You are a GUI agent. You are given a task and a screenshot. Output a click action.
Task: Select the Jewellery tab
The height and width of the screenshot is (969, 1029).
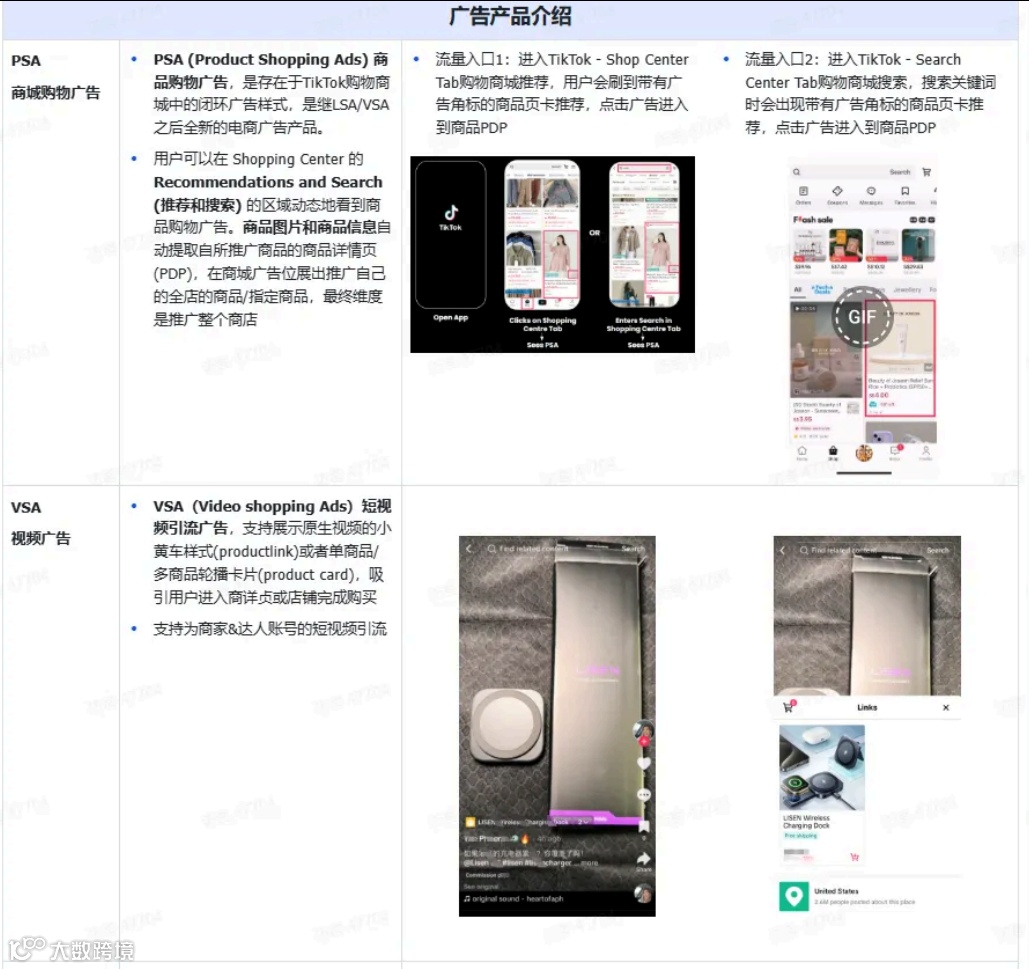tap(907, 289)
